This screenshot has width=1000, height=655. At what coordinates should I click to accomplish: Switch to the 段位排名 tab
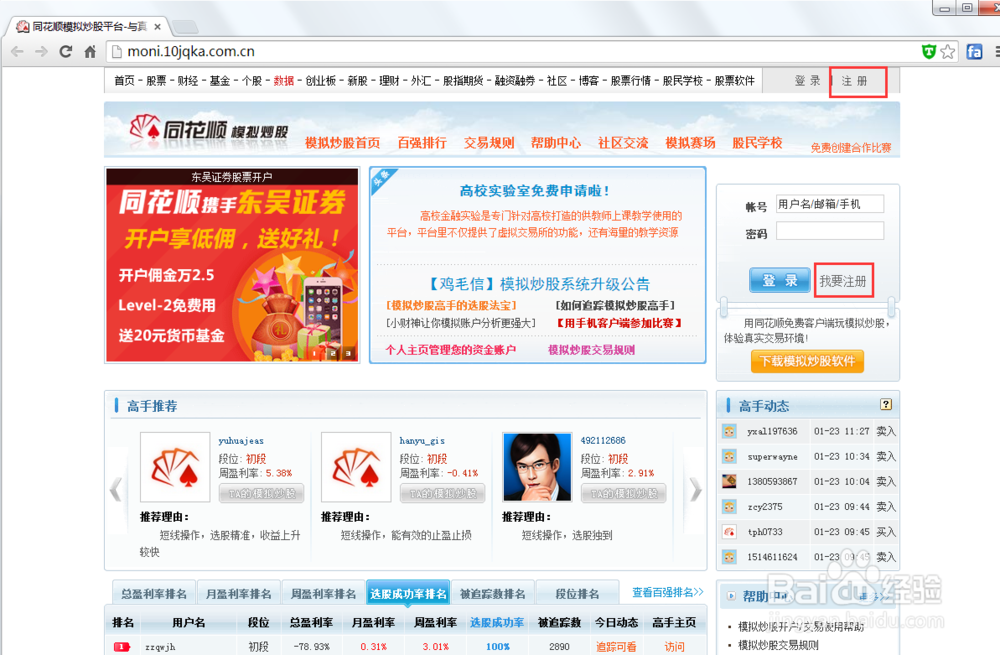577,593
